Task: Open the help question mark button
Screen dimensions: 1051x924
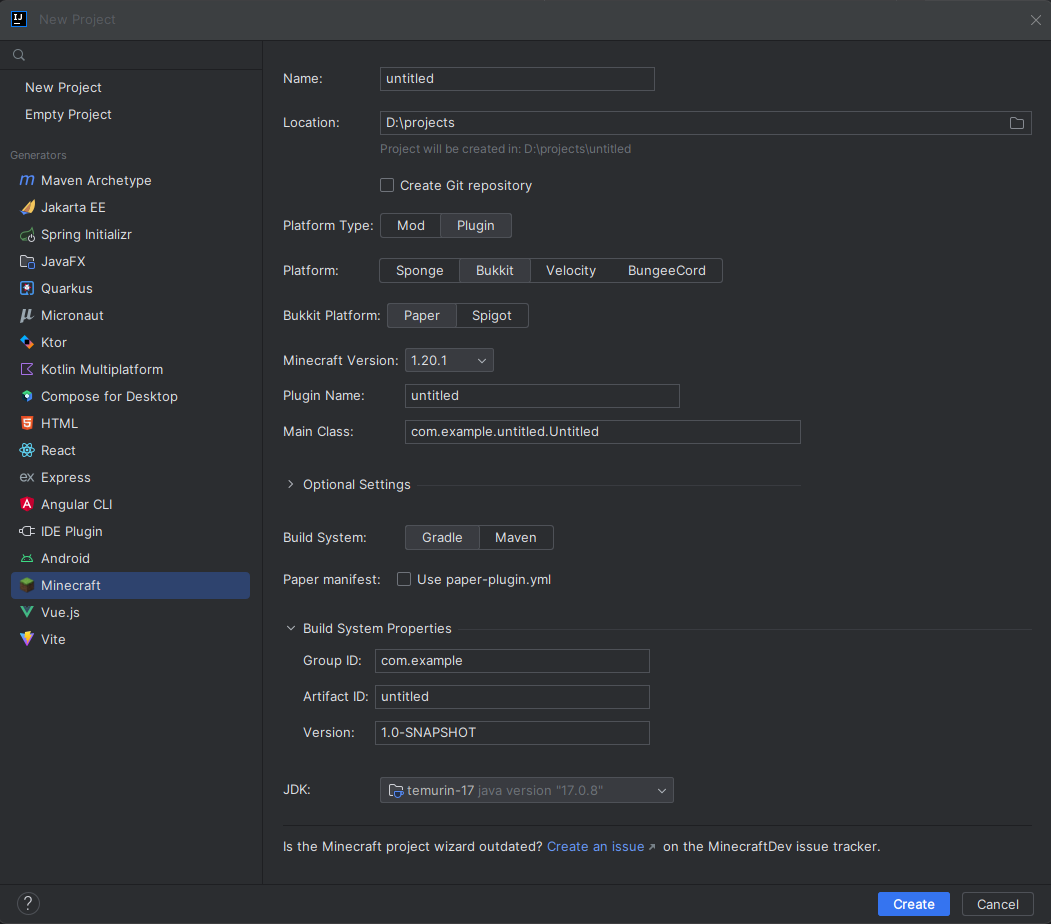Action: (x=29, y=903)
